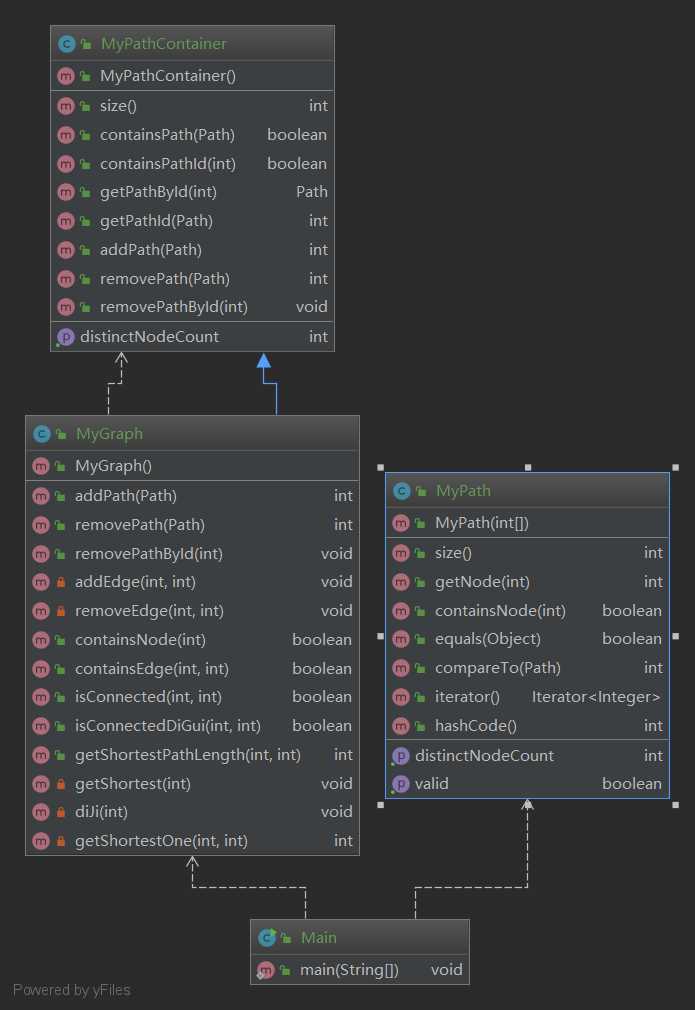Select the MyPathContainer() constructor row
The height and width of the screenshot is (1010, 695).
pos(192,76)
